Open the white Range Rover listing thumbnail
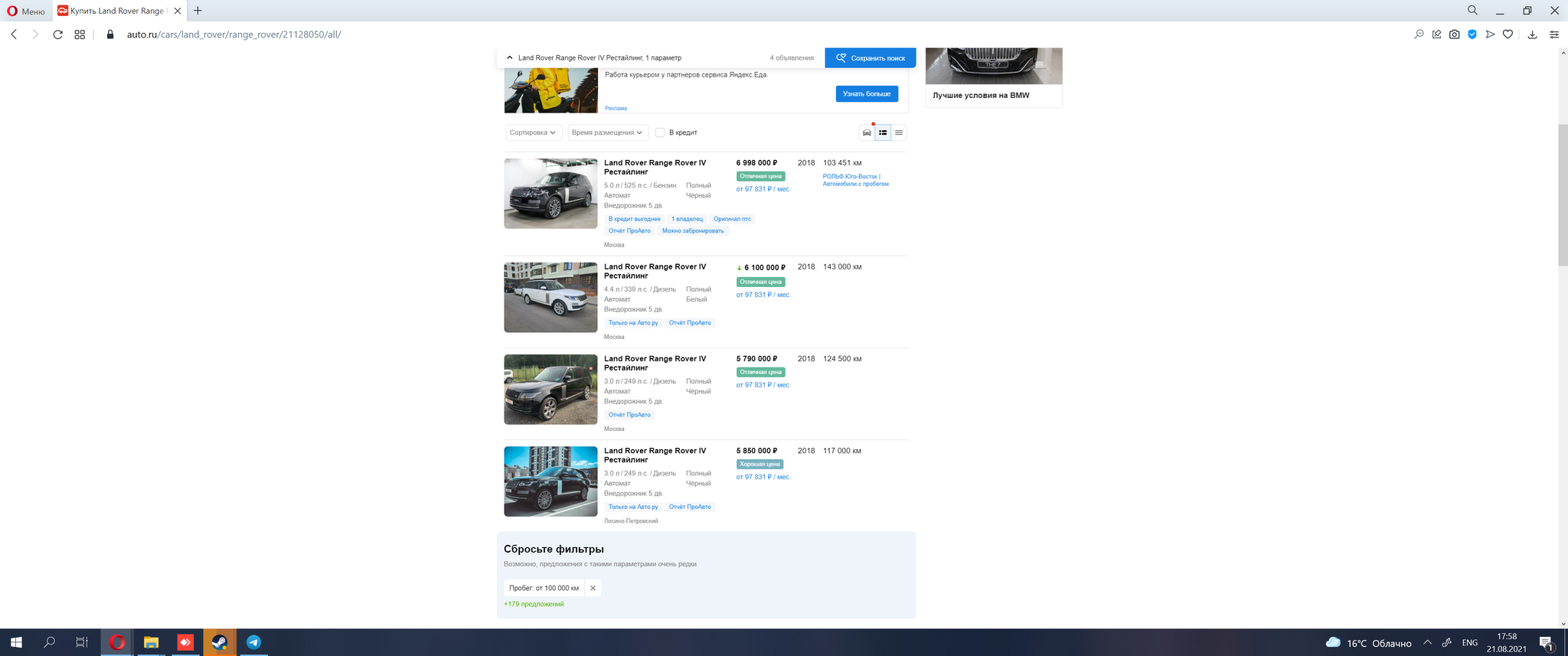 point(550,298)
